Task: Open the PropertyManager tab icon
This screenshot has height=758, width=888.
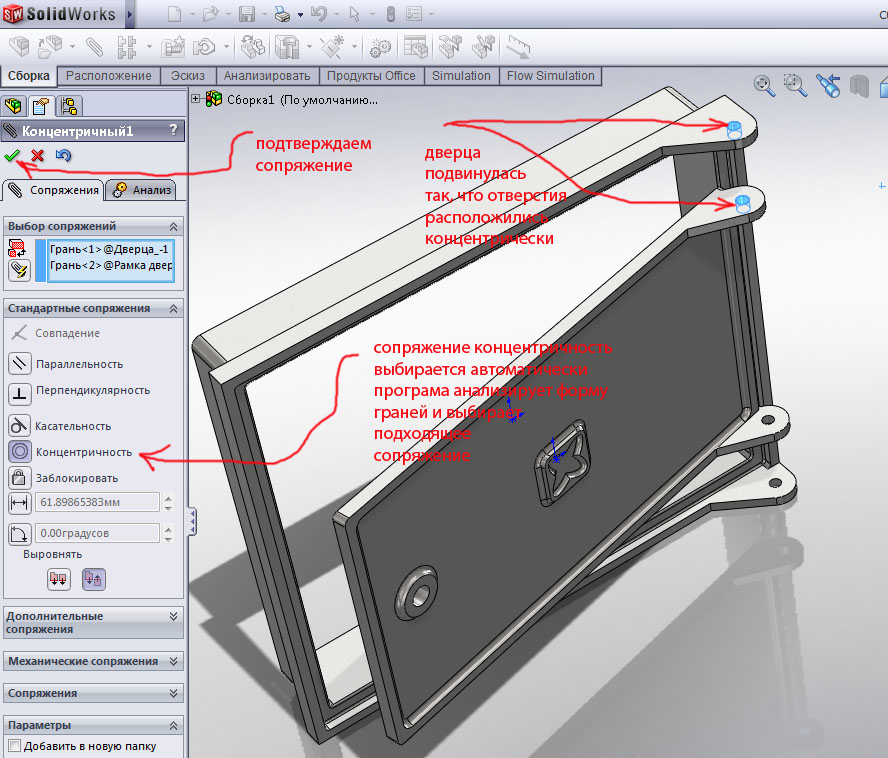Action: [41, 106]
